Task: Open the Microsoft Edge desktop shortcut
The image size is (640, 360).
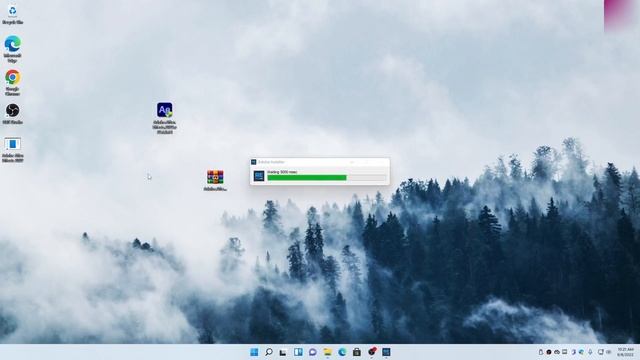Action: 12,48
